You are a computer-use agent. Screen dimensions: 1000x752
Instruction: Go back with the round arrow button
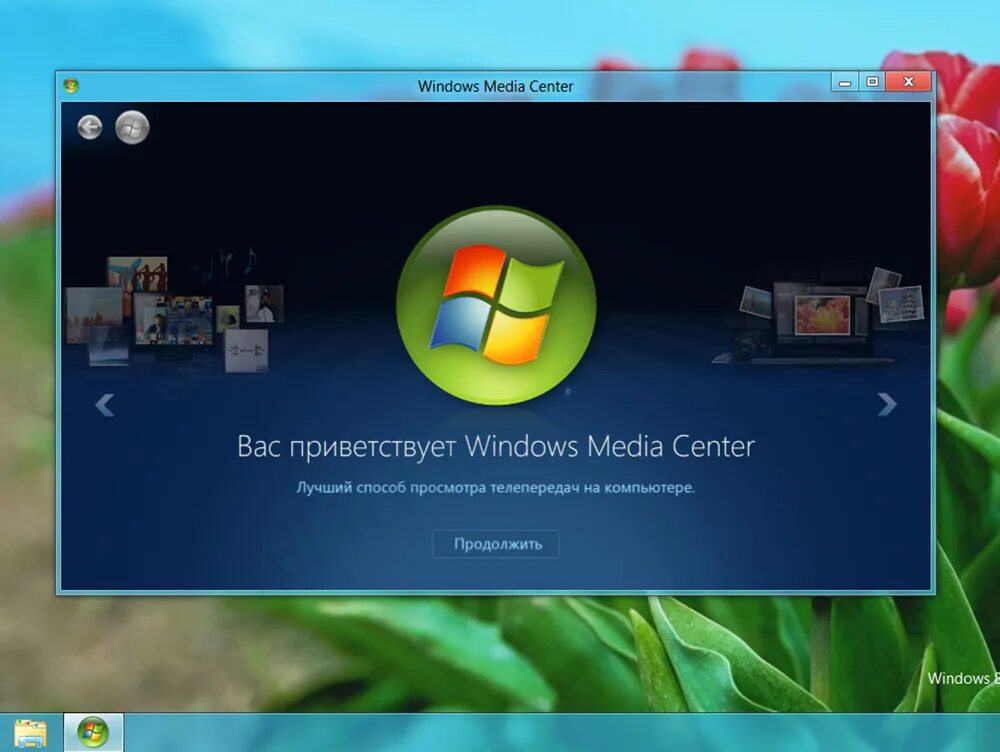pyautogui.click(x=90, y=128)
